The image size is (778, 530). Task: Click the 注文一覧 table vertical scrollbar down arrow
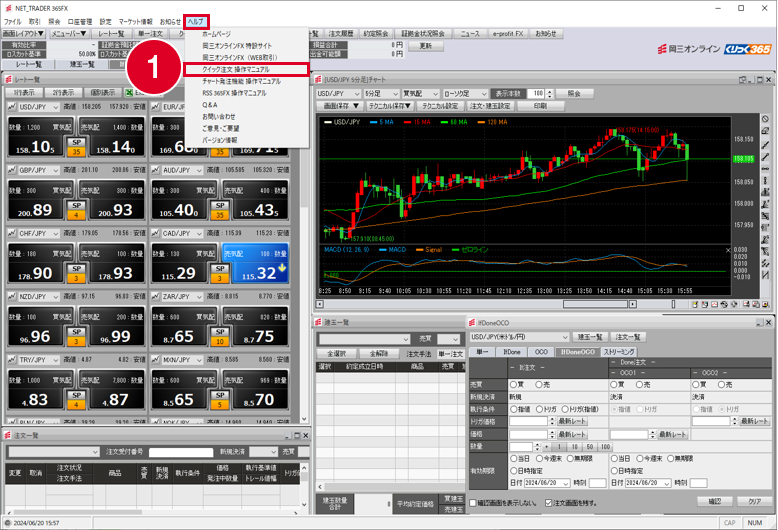pyautogui.click(x=304, y=505)
